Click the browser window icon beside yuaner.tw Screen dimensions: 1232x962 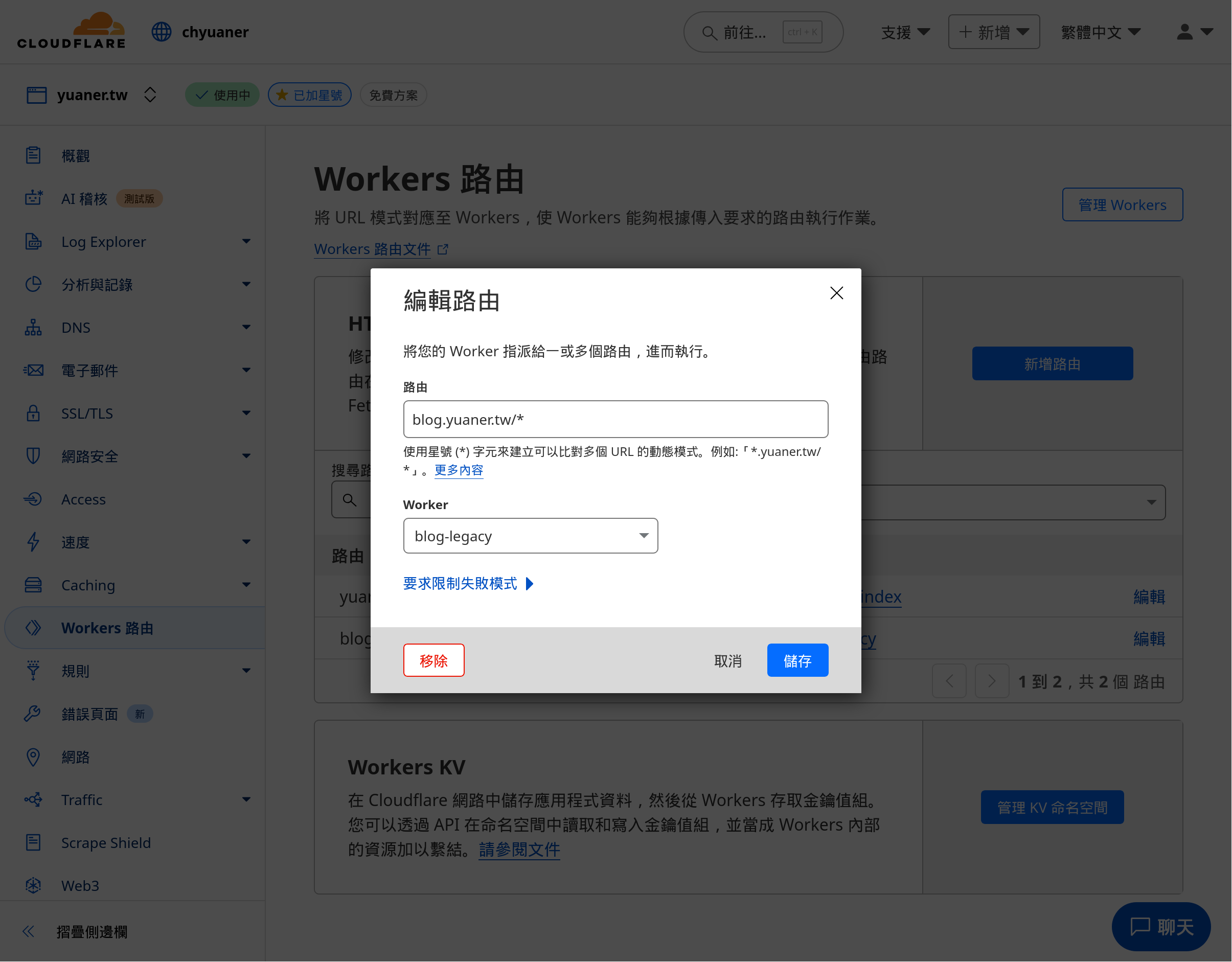(x=37, y=95)
